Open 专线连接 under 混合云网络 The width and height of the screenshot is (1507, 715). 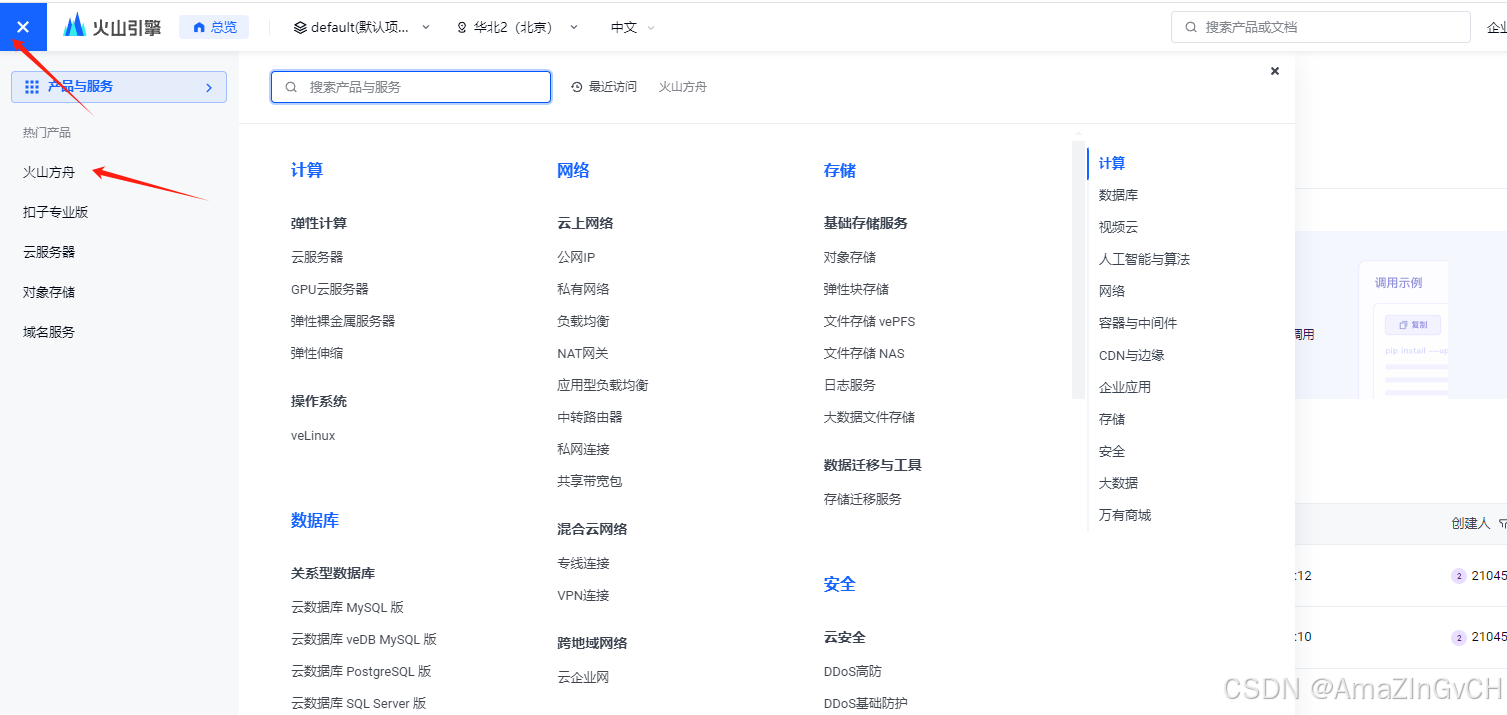pos(583,563)
